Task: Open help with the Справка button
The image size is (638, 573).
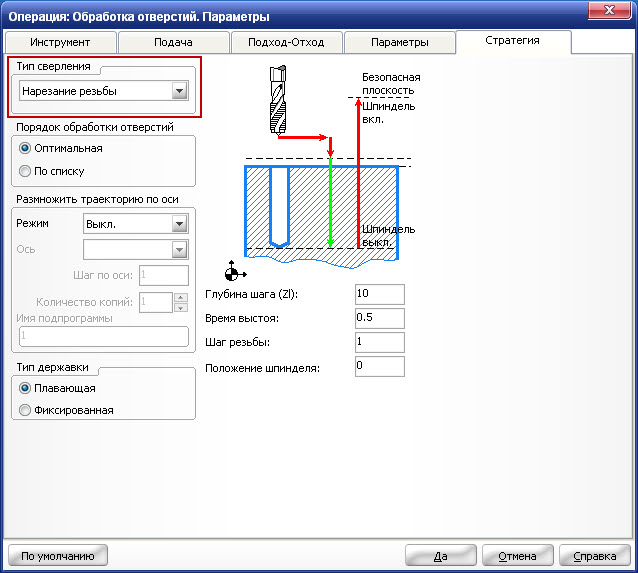Action: (x=595, y=556)
